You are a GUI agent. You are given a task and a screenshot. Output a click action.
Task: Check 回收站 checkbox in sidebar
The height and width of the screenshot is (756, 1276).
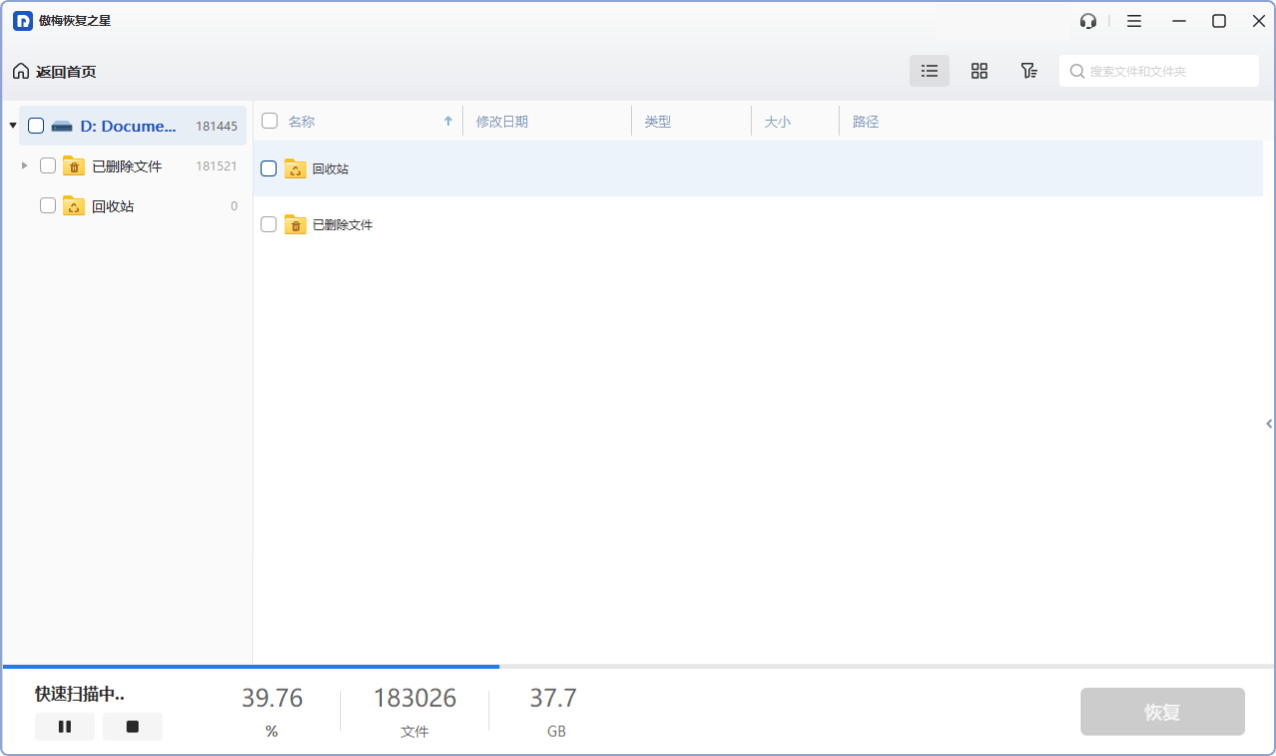(x=48, y=206)
